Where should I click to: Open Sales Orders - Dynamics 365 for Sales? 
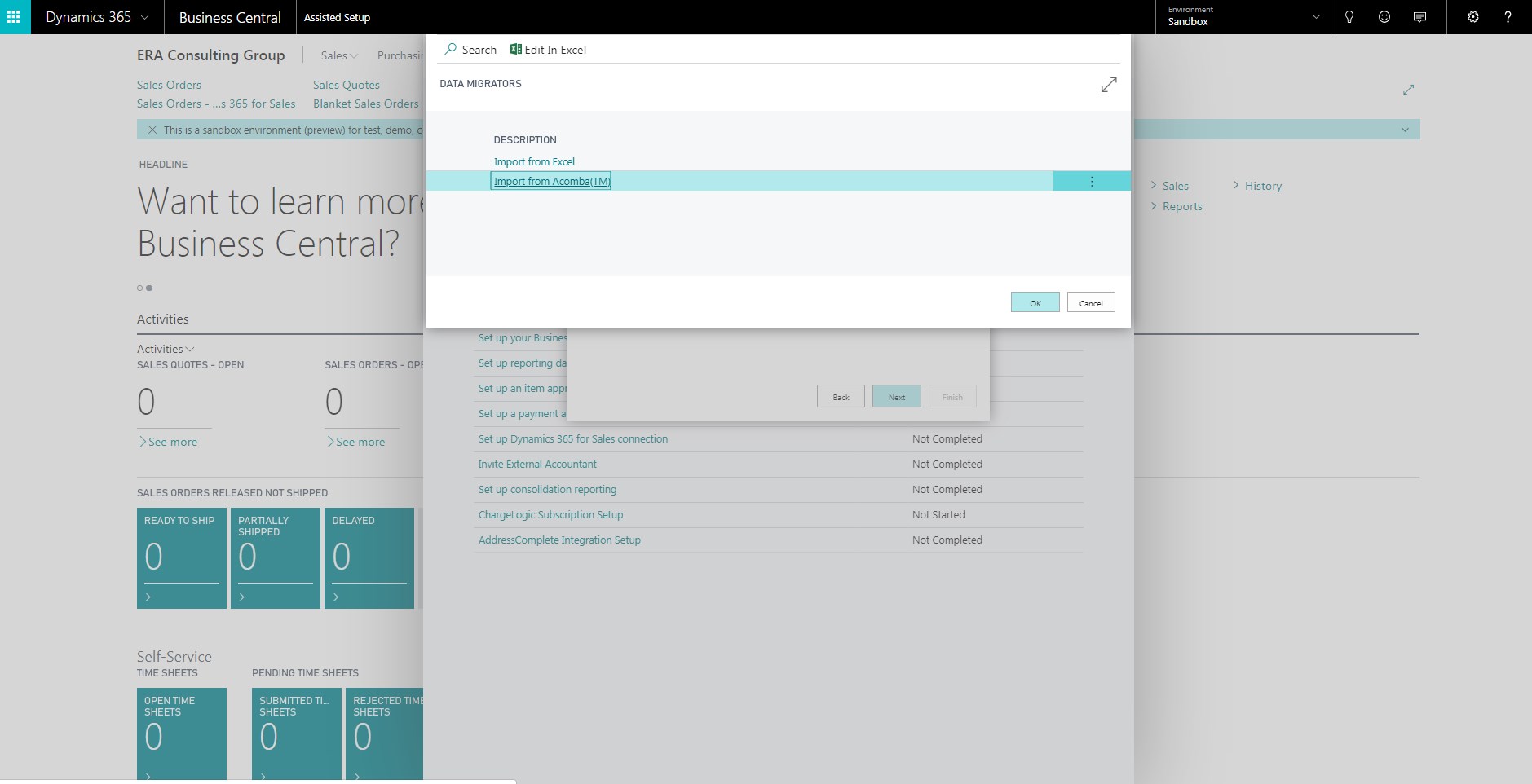click(216, 104)
